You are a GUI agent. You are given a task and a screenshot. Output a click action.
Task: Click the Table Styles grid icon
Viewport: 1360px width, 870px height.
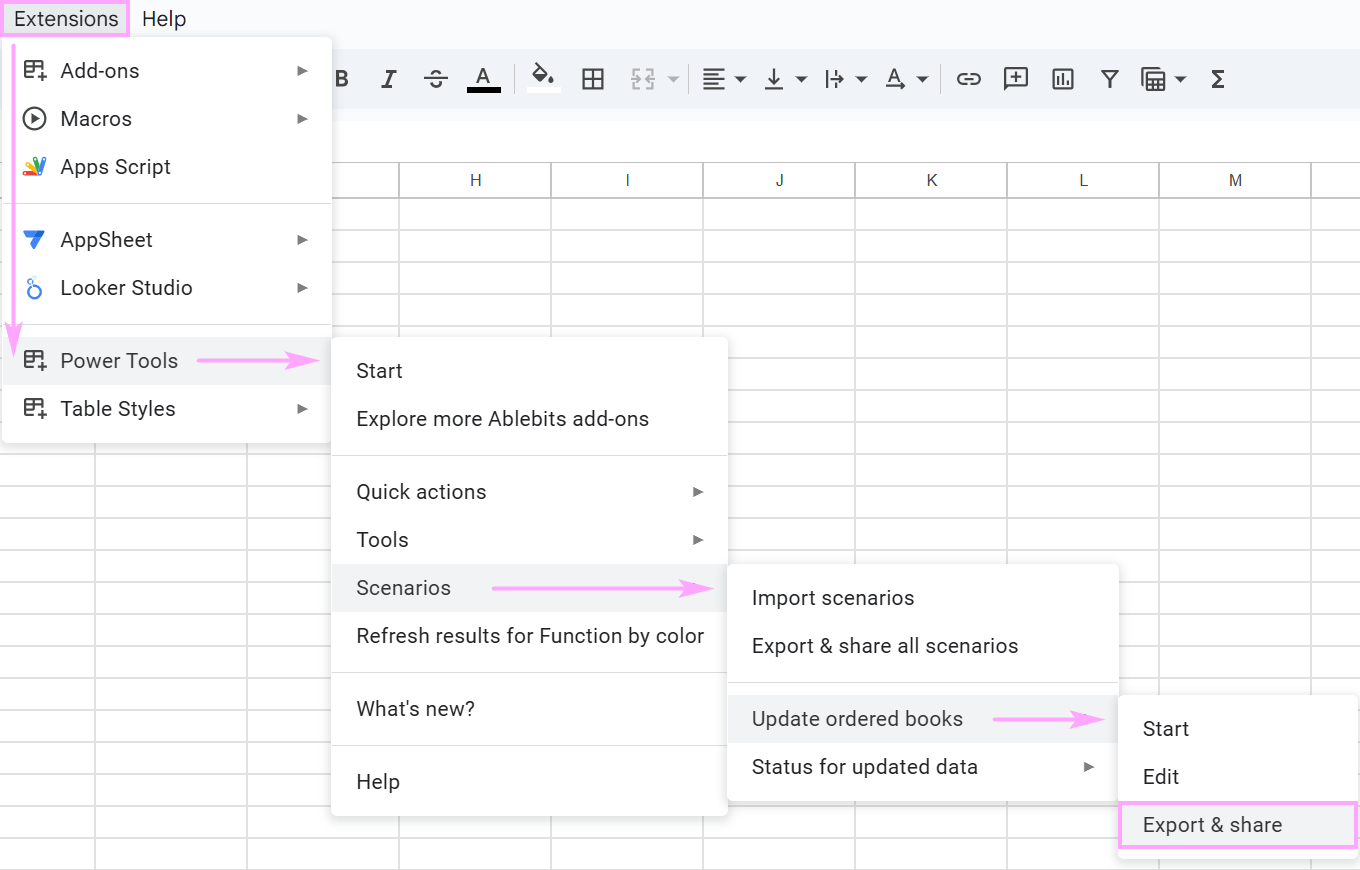pos(35,408)
